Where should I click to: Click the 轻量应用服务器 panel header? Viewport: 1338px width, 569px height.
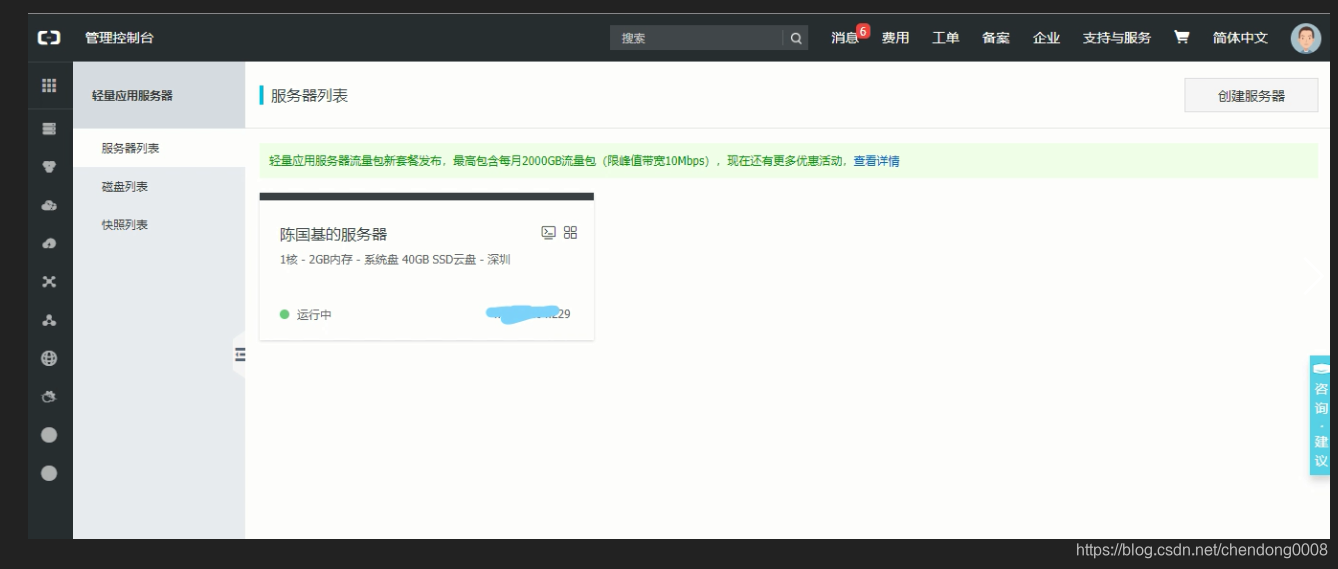[x=159, y=95]
